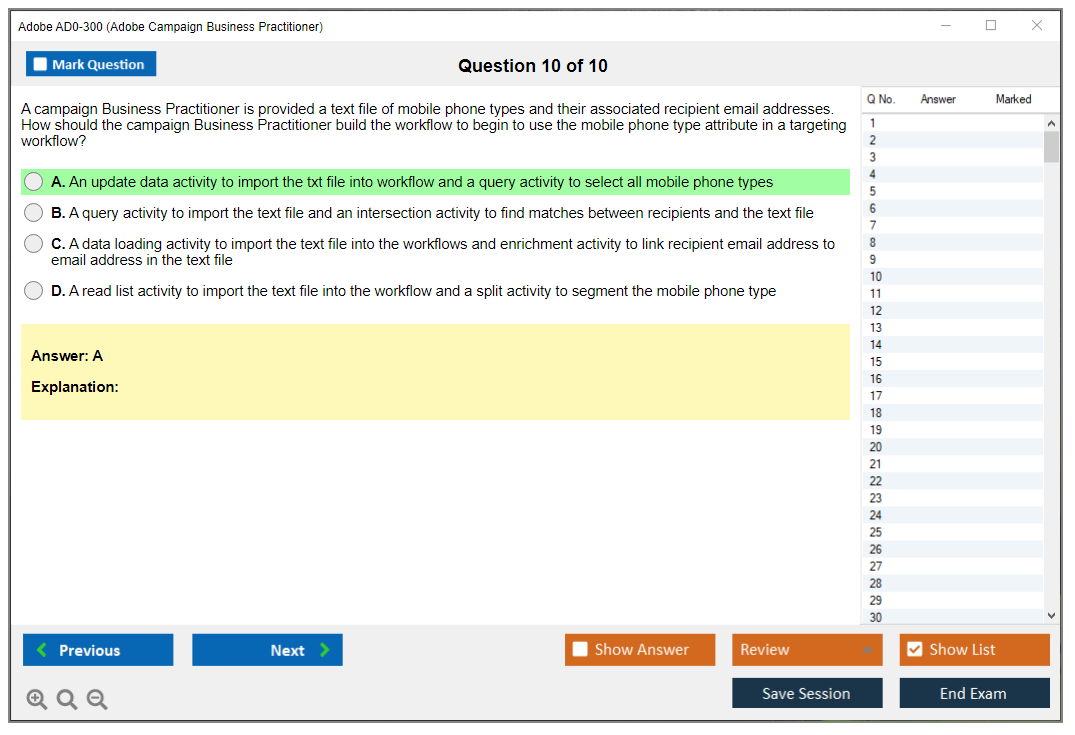1075x735 pixels.
Task: Click the End Exam button
Action: (973, 693)
